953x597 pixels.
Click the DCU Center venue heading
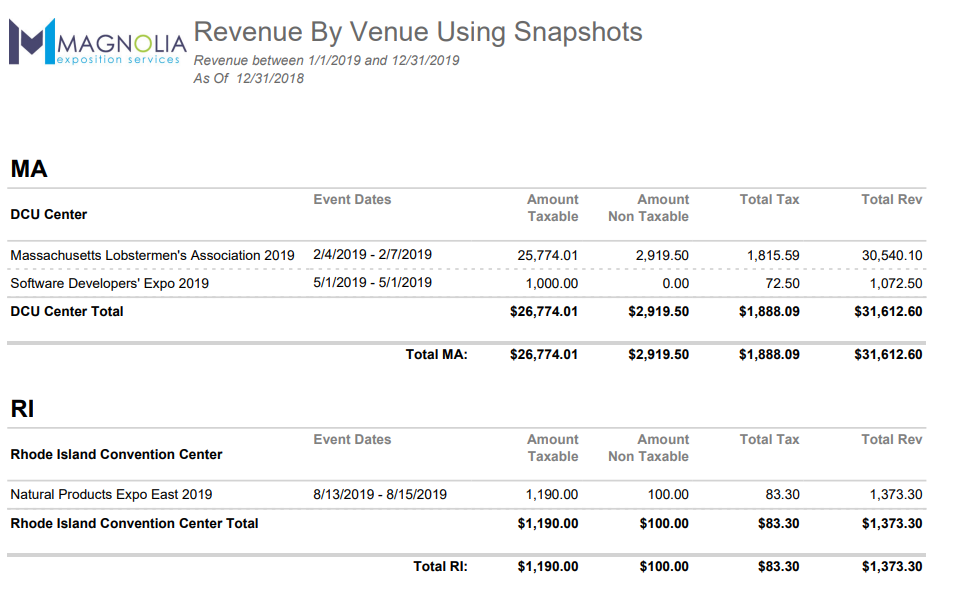click(49, 214)
